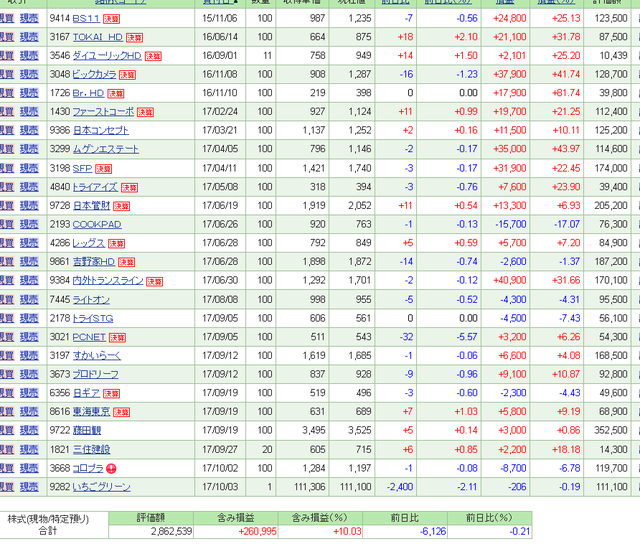640x544 pixels.
Task: Click the 決算 badge next to BS11
Action: pyautogui.click(x=111, y=19)
